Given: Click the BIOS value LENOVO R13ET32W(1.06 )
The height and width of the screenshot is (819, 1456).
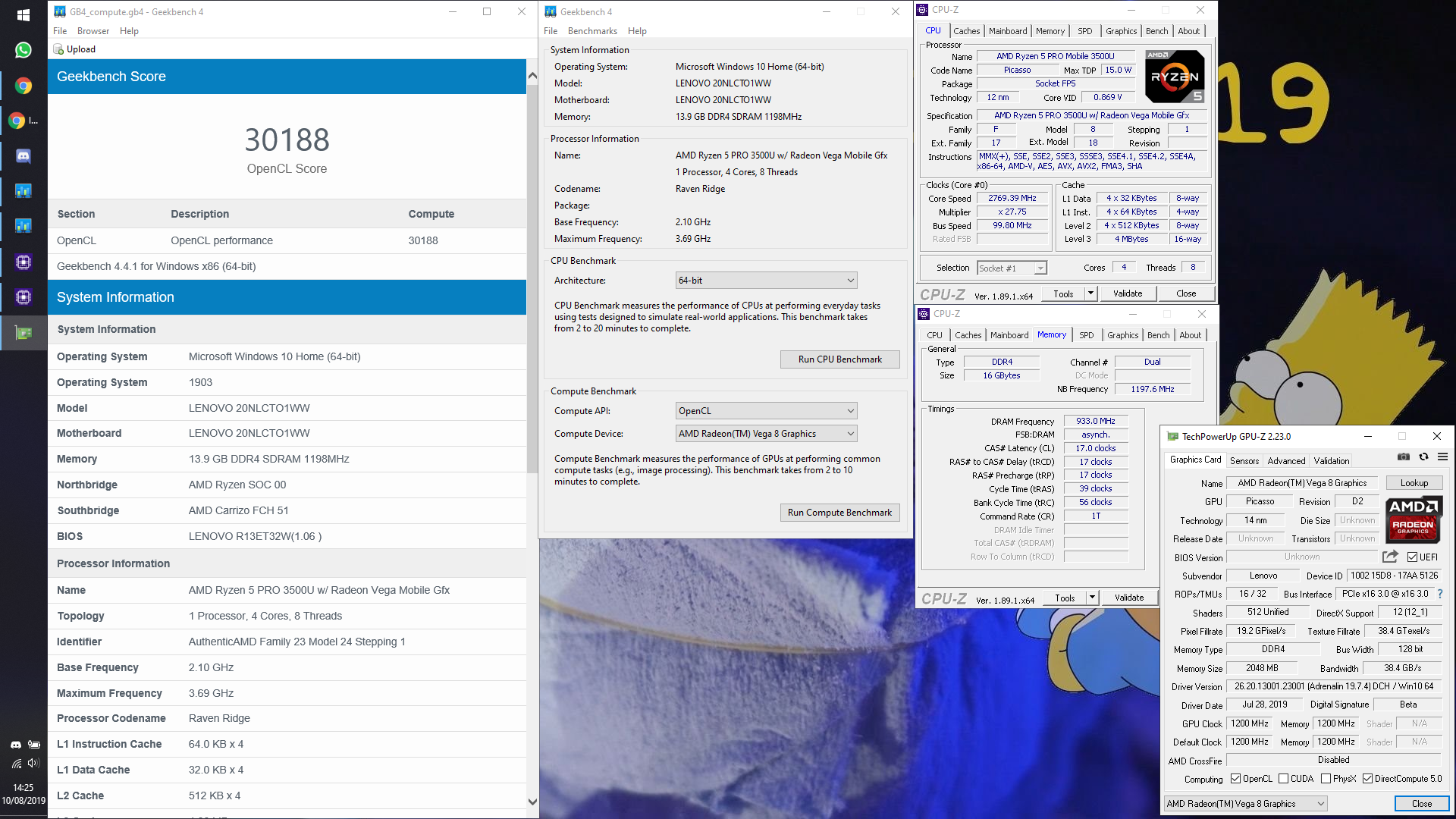Looking at the screenshot, I should pos(256,536).
